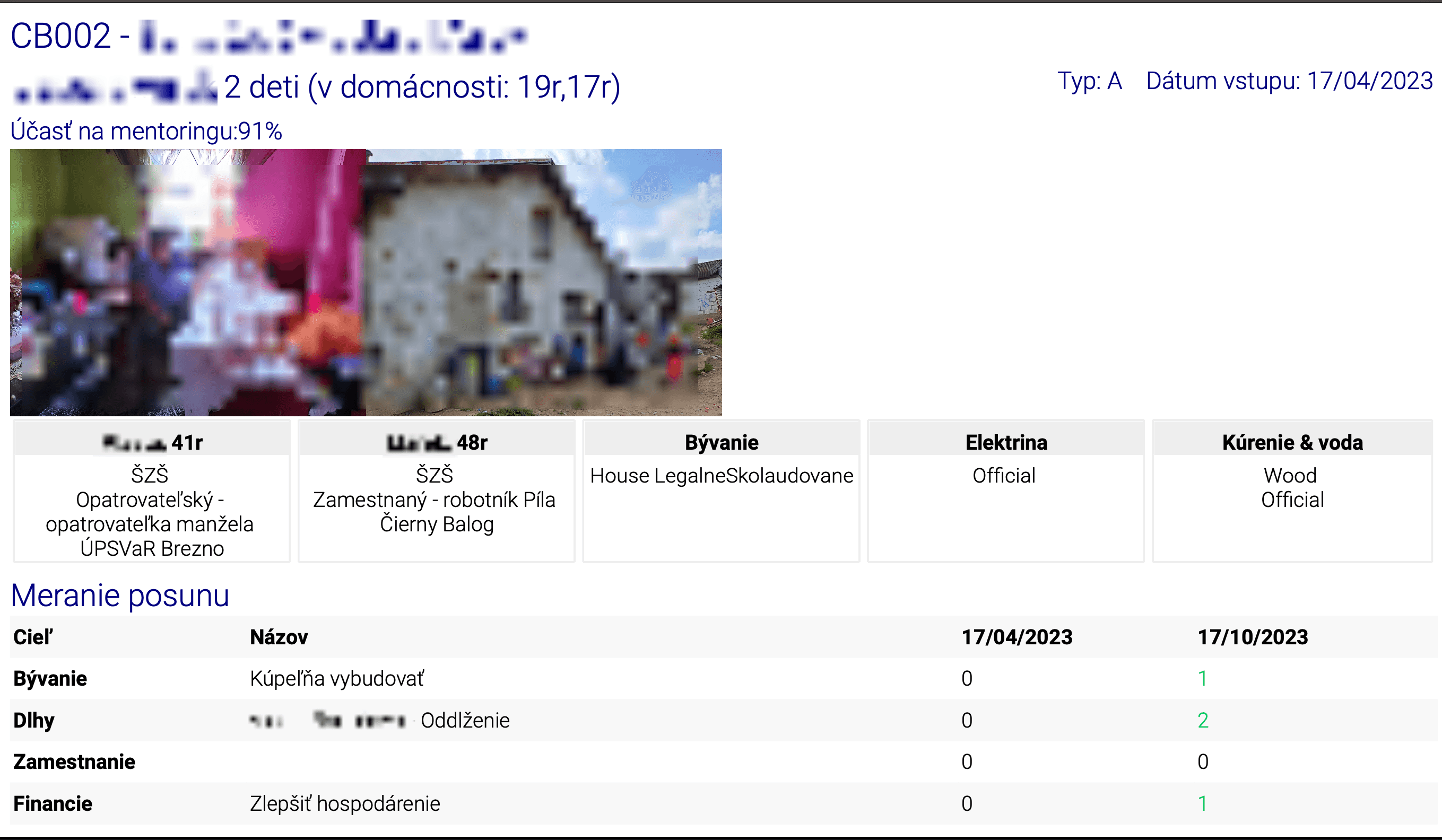Click the 'Typ: A' label
1442x840 pixels.
[1090, 81]
